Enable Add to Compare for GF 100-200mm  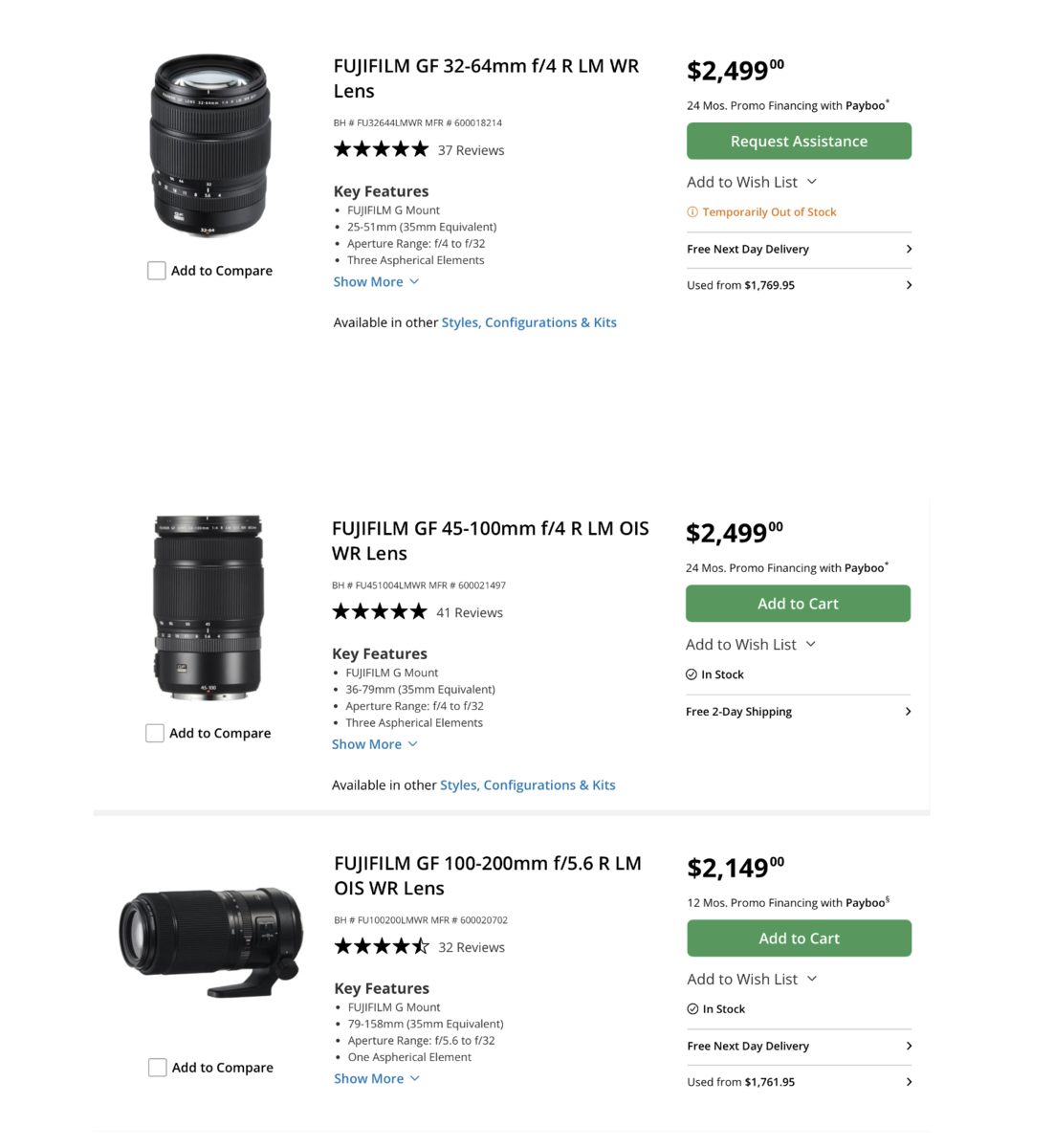click(158, 1068)
